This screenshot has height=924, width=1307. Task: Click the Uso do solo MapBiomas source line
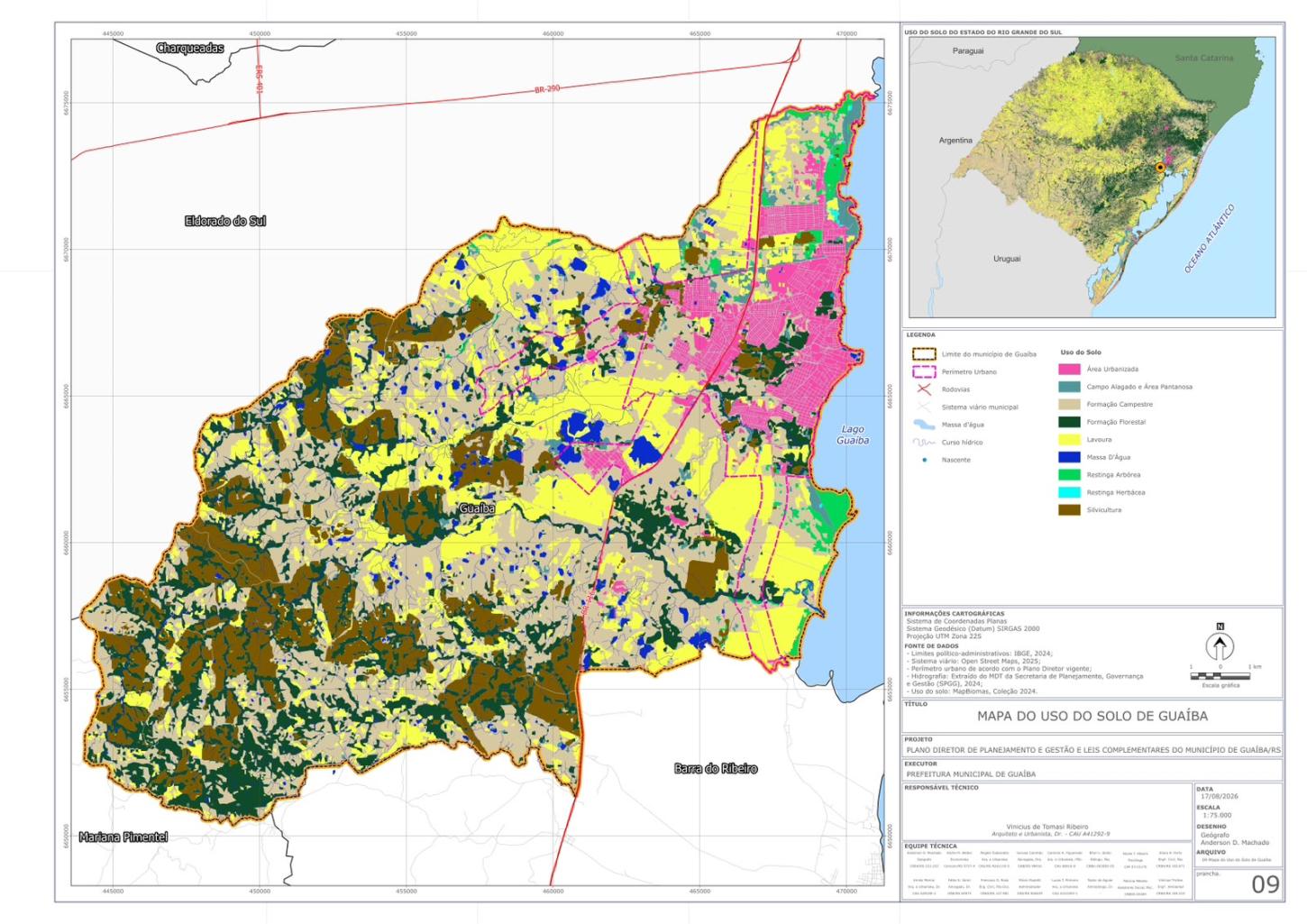coord(973,691)
